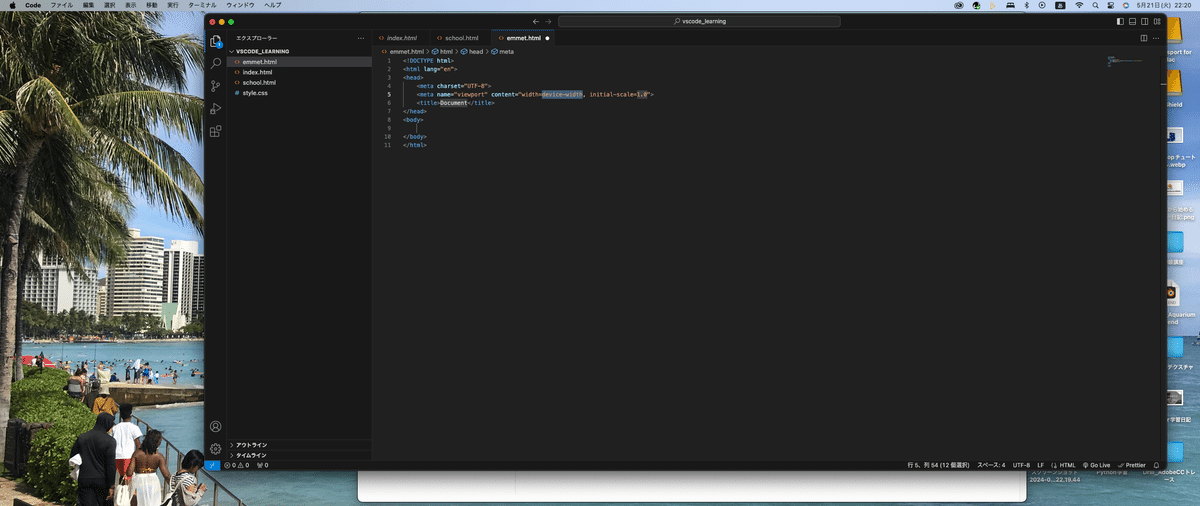
Task: Click the Prettier status bar button
Action: tap(1132, 465)
